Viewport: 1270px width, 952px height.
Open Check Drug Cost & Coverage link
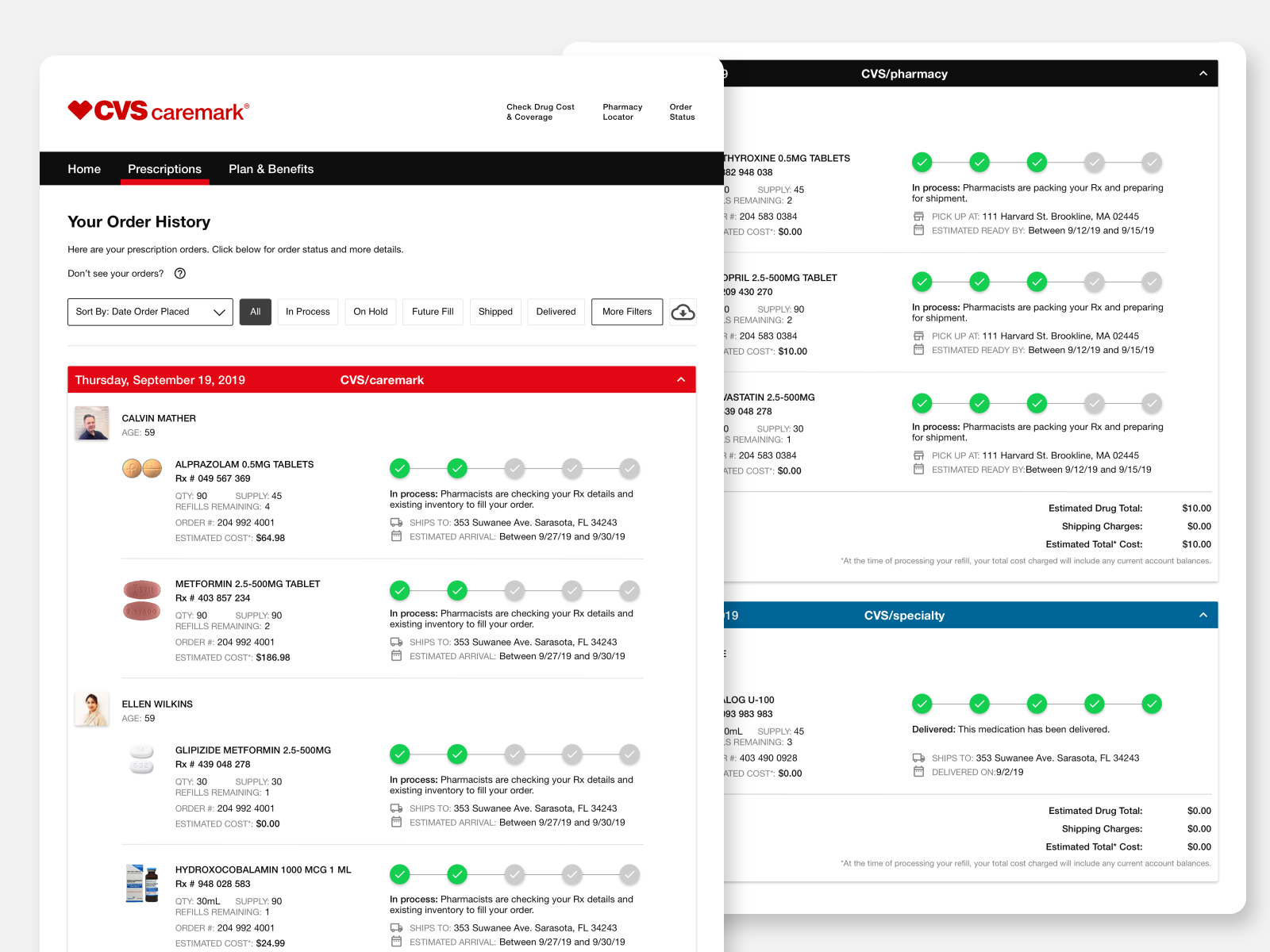pyautogui.click(x=541, y=112)
